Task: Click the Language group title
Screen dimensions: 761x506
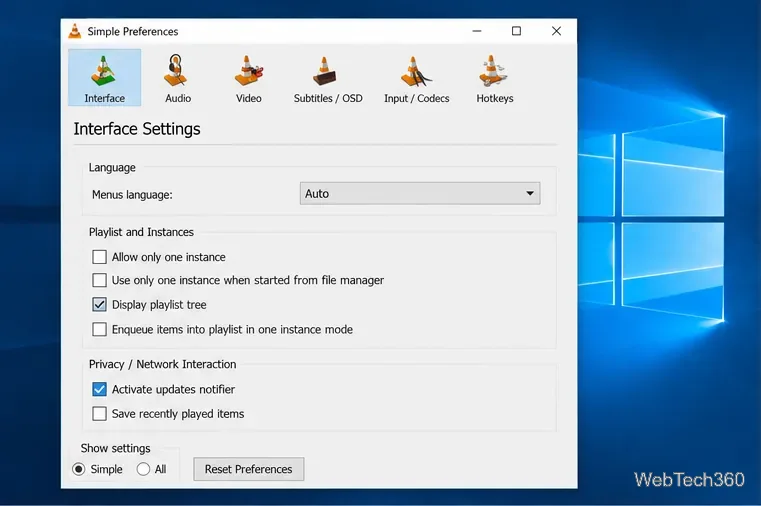Action: (x=112, y=167)
